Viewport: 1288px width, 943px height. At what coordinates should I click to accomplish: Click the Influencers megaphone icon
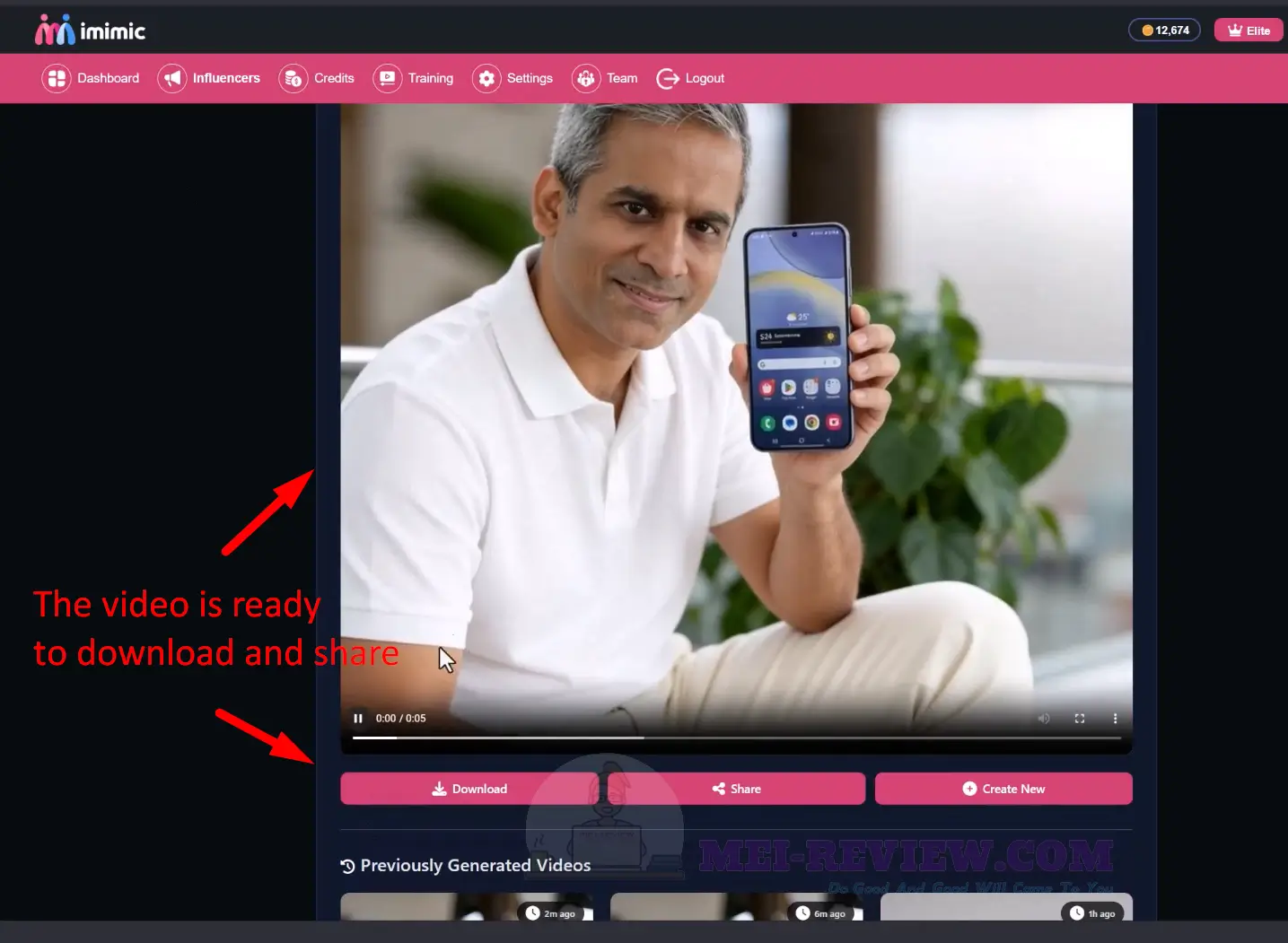click(x=171, y=78)
